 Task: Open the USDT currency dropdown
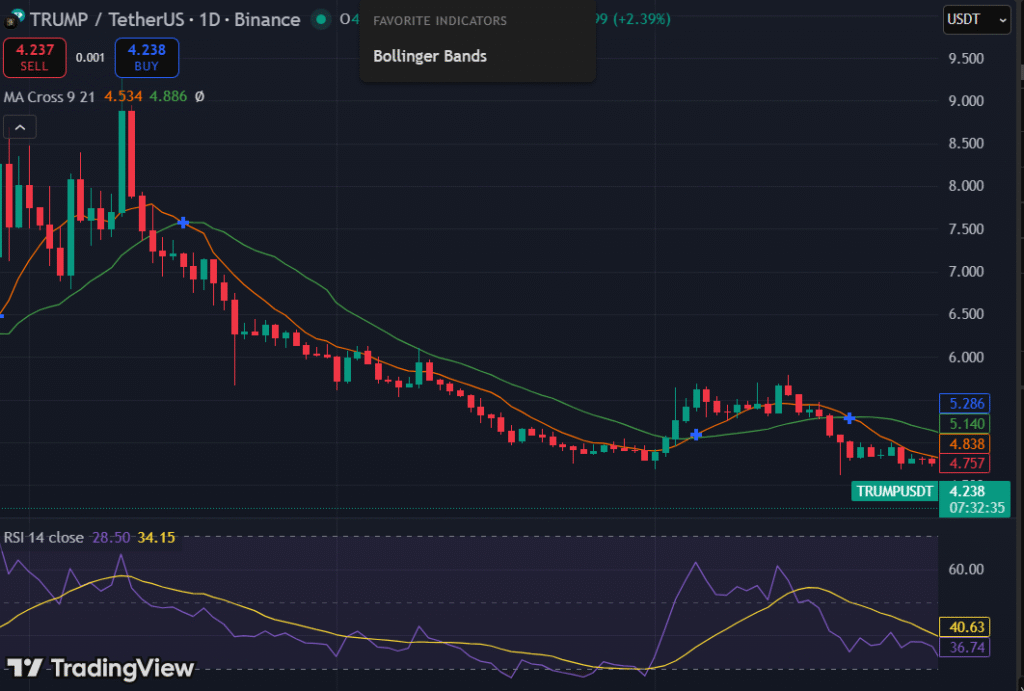tap(976, 19)
